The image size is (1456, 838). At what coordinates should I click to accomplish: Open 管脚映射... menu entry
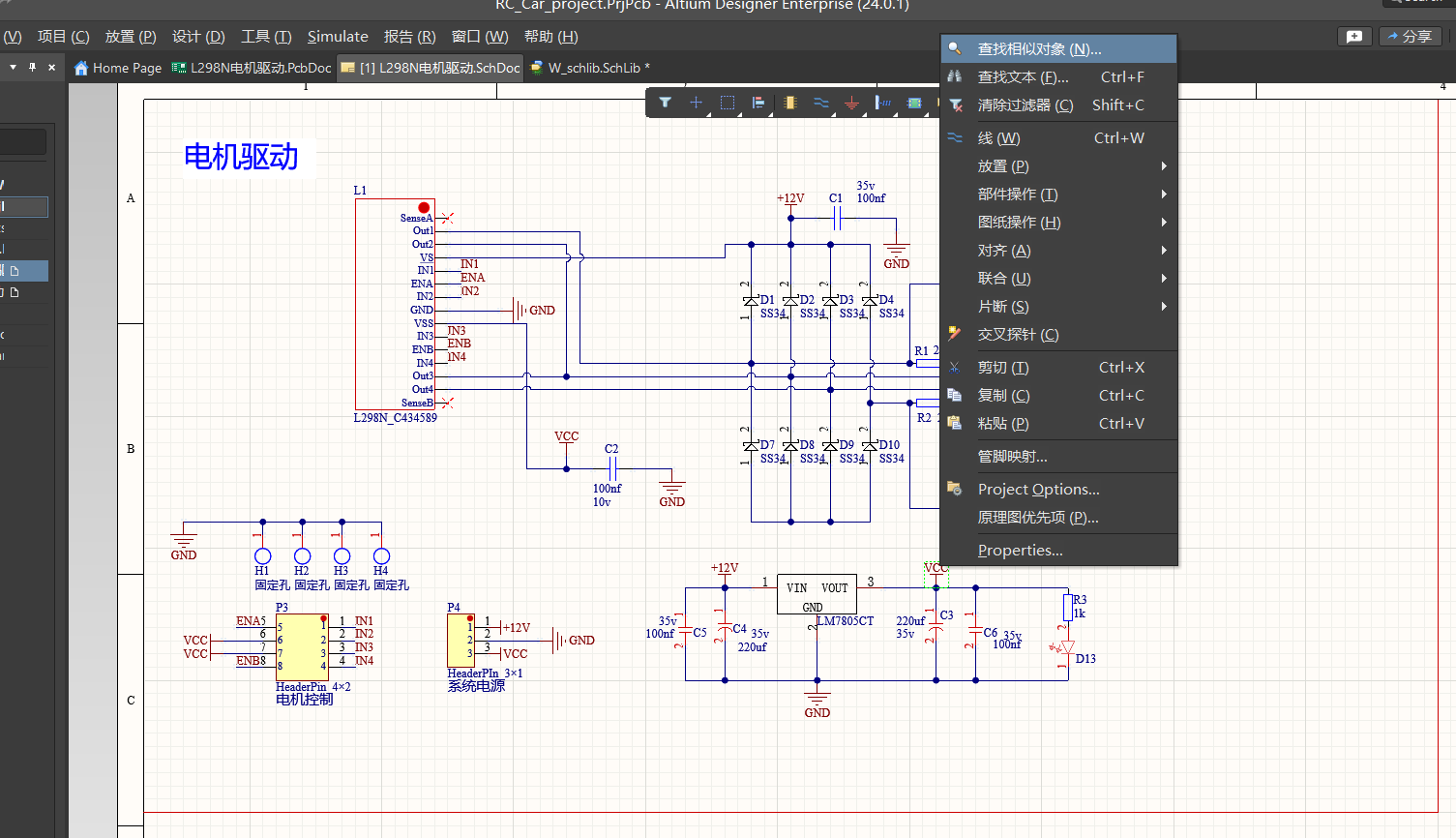[x=1058, y=456]
